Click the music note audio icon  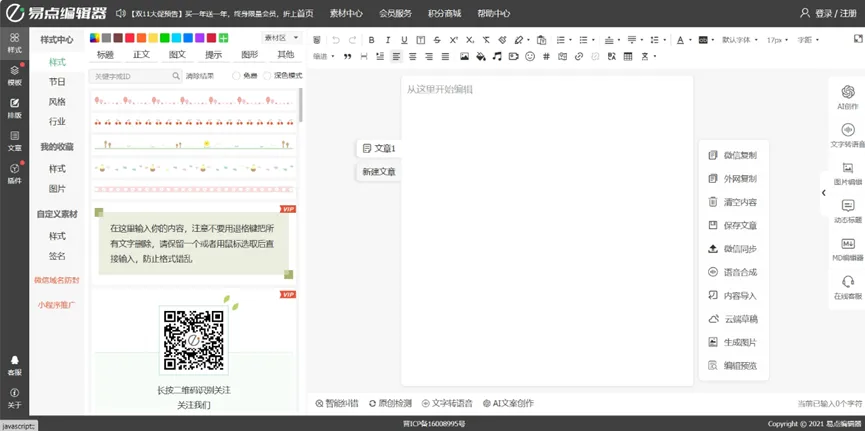pos(497,57)
